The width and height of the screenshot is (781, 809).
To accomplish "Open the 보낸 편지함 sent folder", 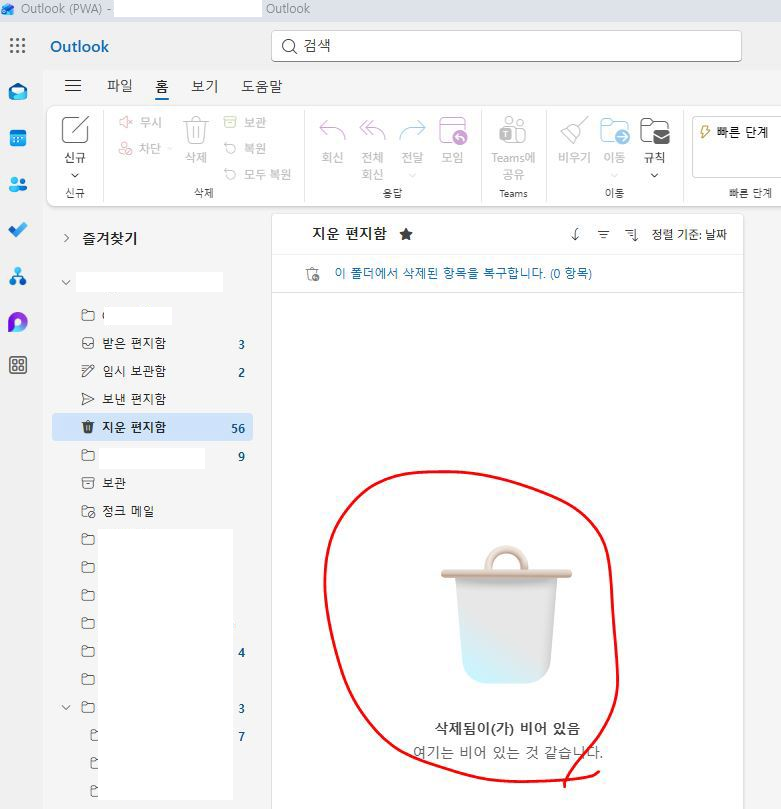I will point(152,399).
